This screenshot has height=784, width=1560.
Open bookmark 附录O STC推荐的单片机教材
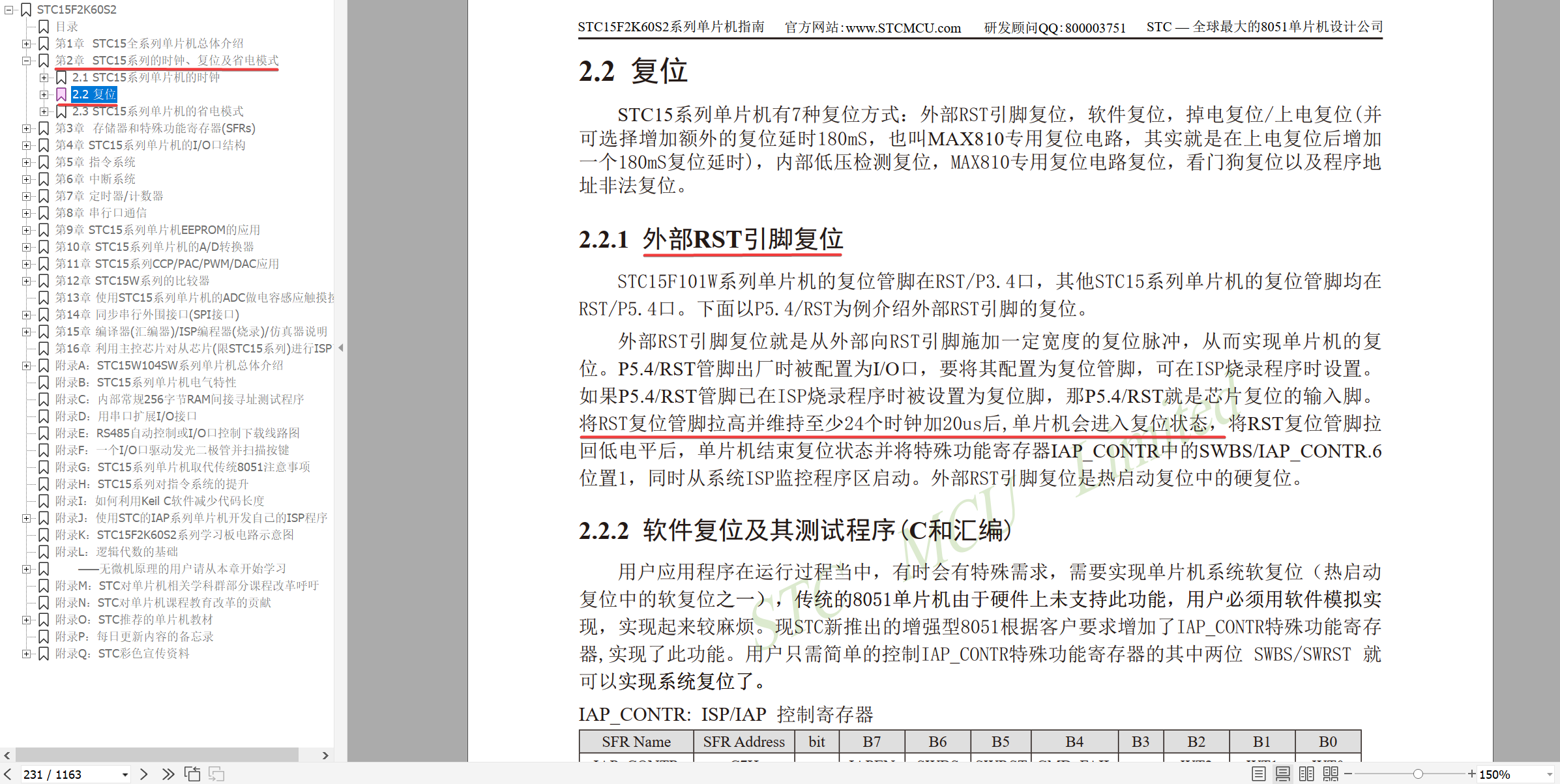134,620
